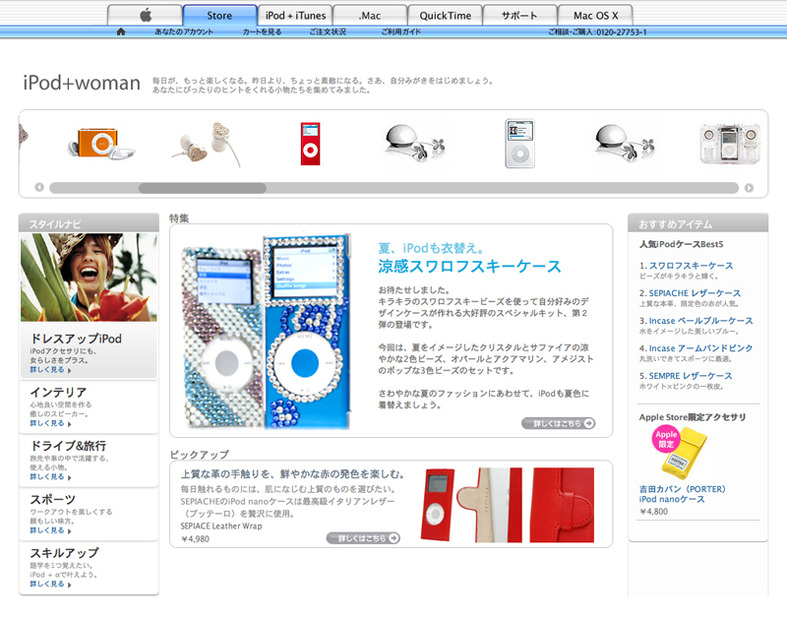Click the pink Apple限定 badge
Image resolution: width=787 pixels, height=620 pixels.
pyautogui.click(x=666, y=439)
